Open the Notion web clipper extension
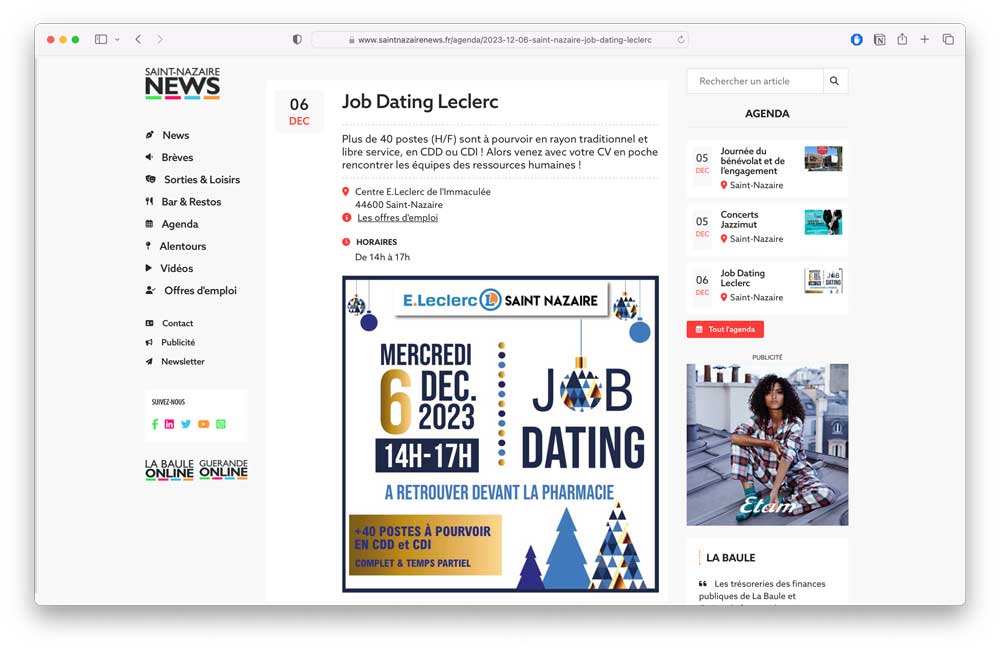 tap(879, 40)
